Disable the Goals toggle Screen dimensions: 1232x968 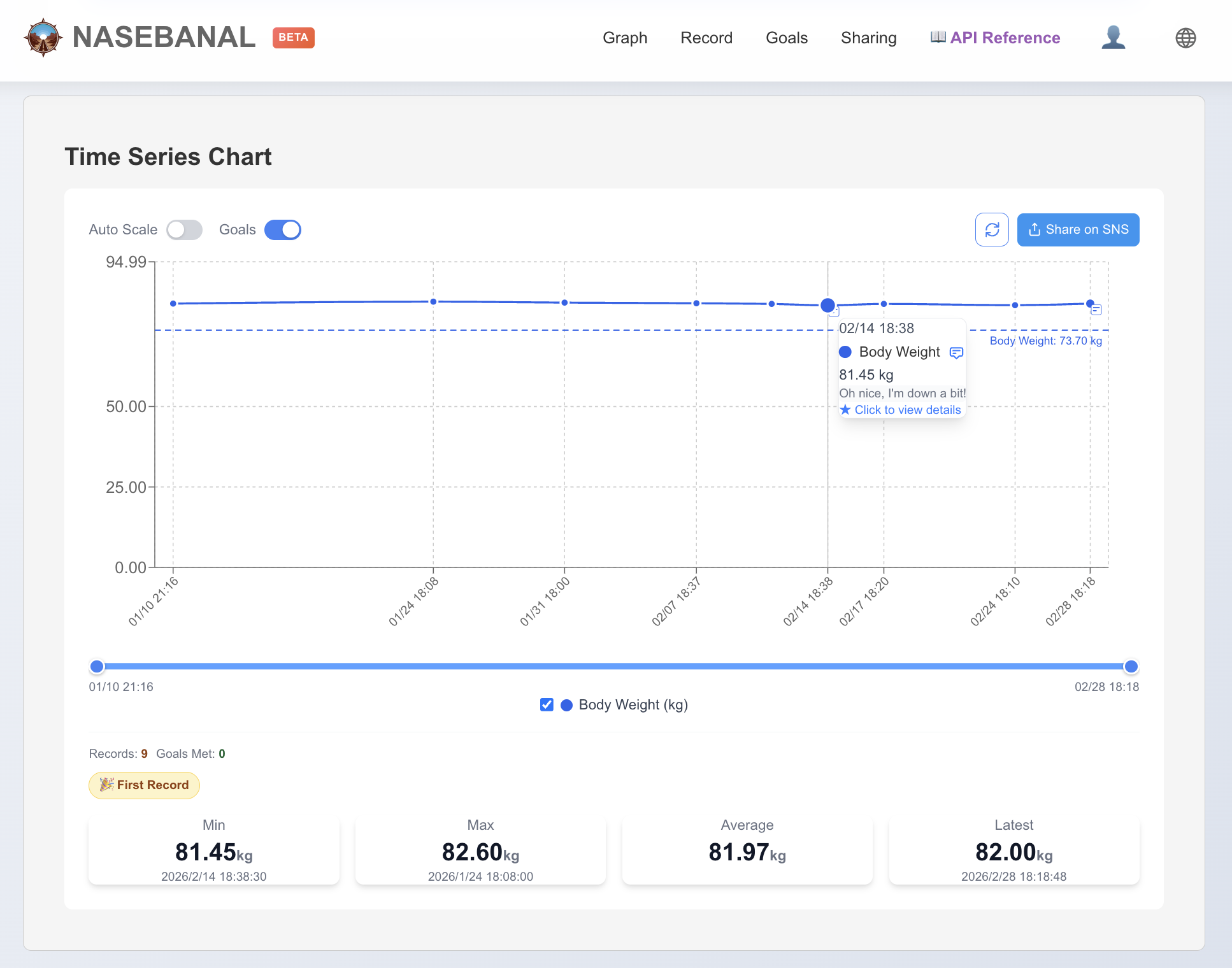pos(282,230)
